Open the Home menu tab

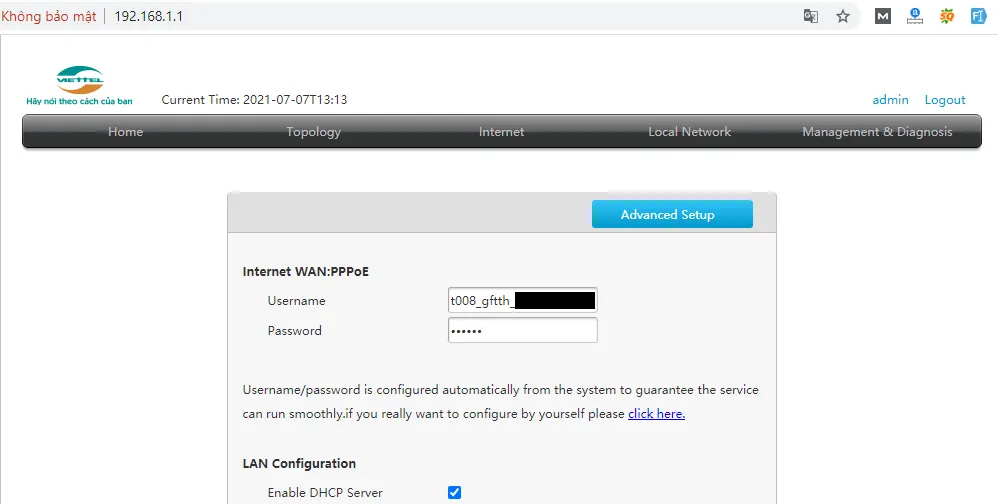125,132
